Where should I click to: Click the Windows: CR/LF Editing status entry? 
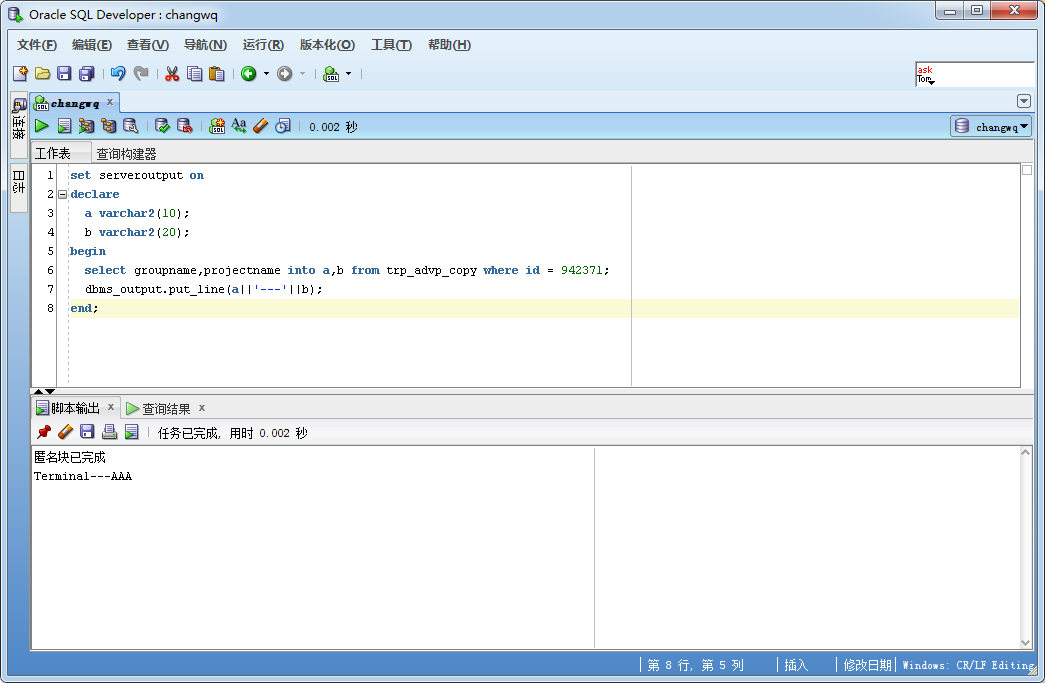[x=968, y=665]
